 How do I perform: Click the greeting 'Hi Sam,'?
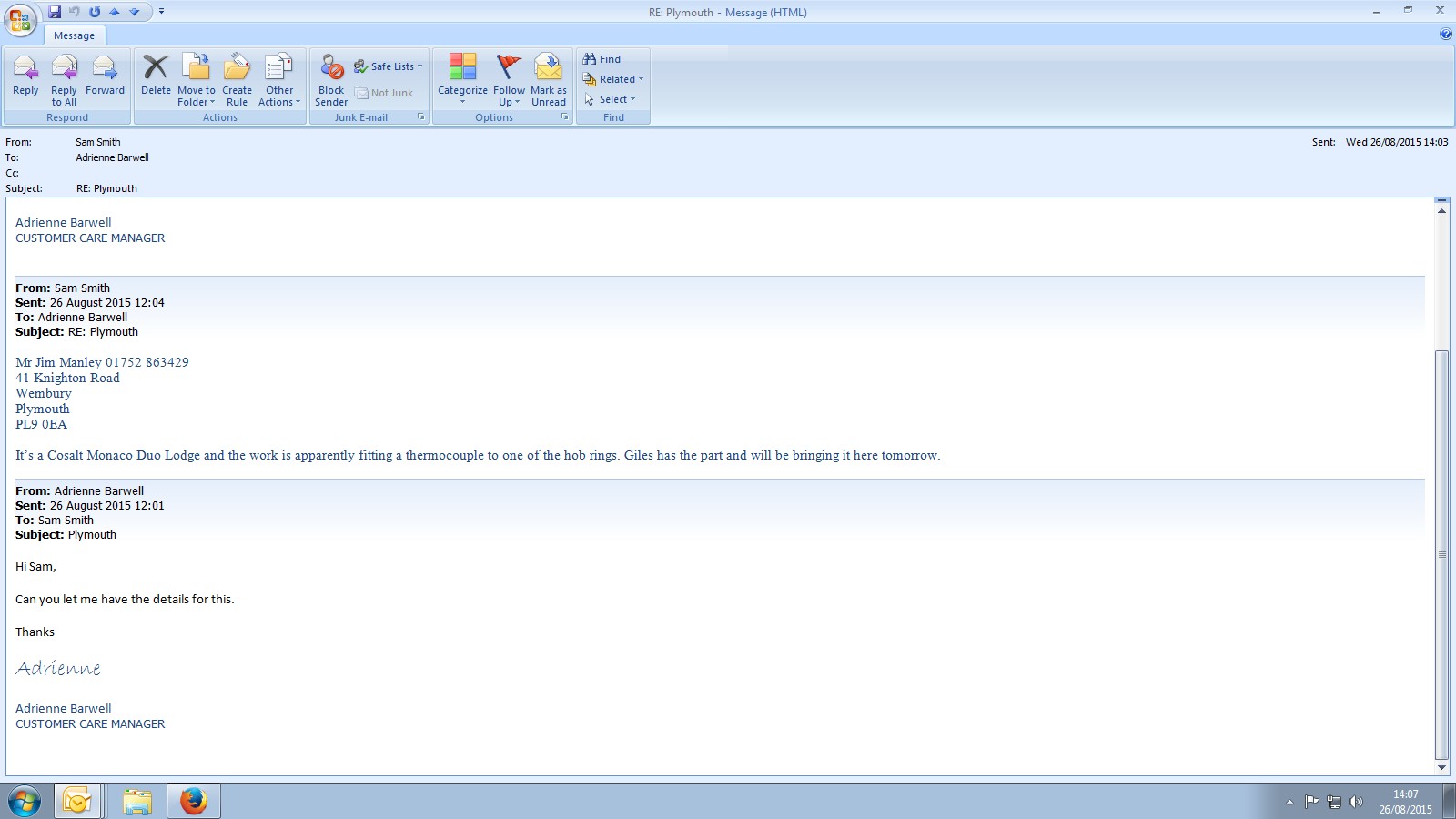(35, 566)
